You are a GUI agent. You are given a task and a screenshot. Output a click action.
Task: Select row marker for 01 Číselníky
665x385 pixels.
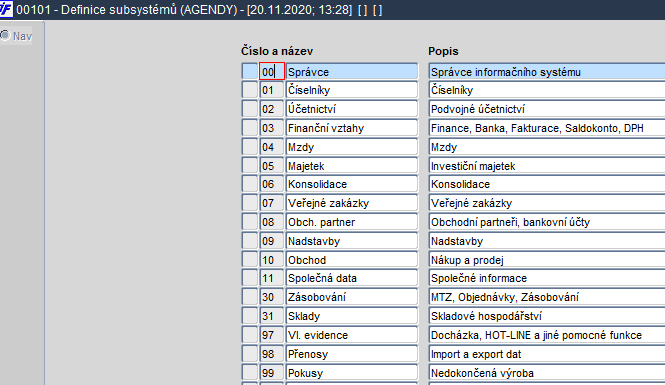[250, 89]
